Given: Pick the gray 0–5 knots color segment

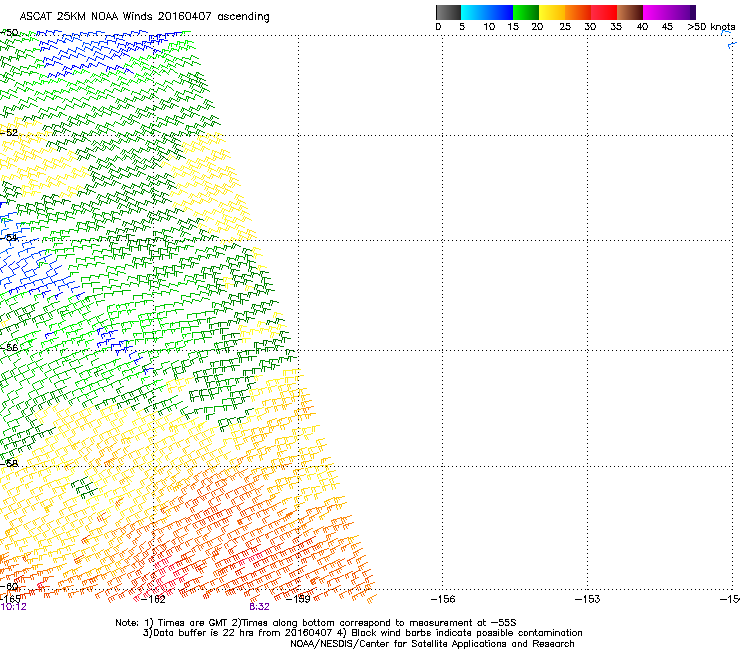Looking at the screenshot, I should coord(448,12).
